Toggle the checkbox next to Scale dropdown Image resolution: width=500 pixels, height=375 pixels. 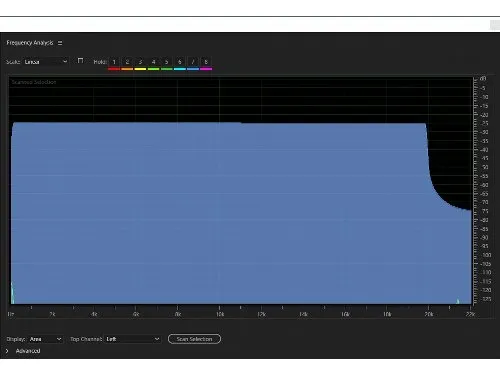click(80, 61)
